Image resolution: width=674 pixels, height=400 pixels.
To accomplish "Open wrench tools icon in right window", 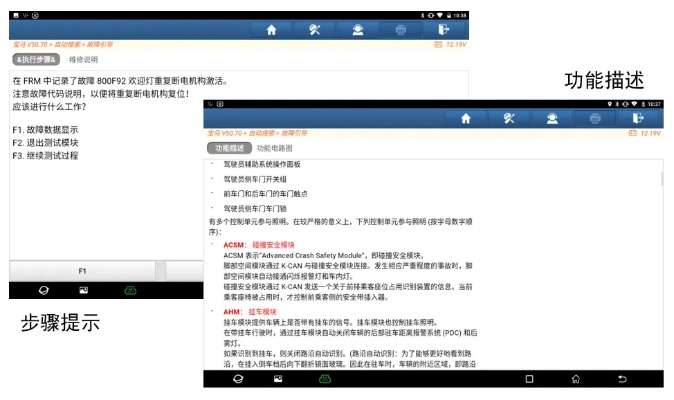I will click(x=509, y=118).
